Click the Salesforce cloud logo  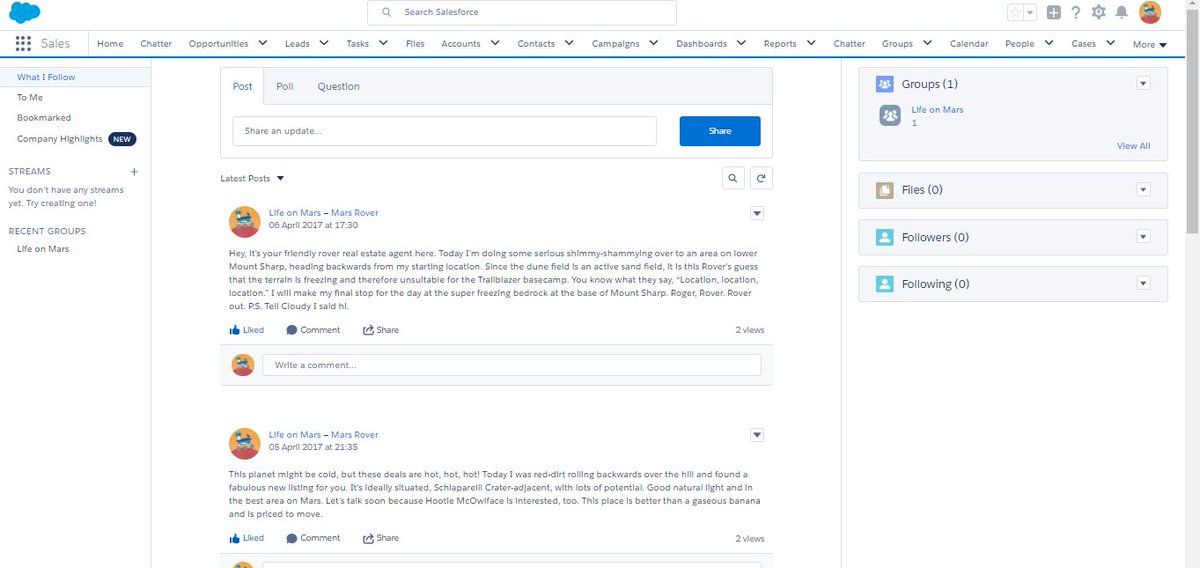[24, 13]
